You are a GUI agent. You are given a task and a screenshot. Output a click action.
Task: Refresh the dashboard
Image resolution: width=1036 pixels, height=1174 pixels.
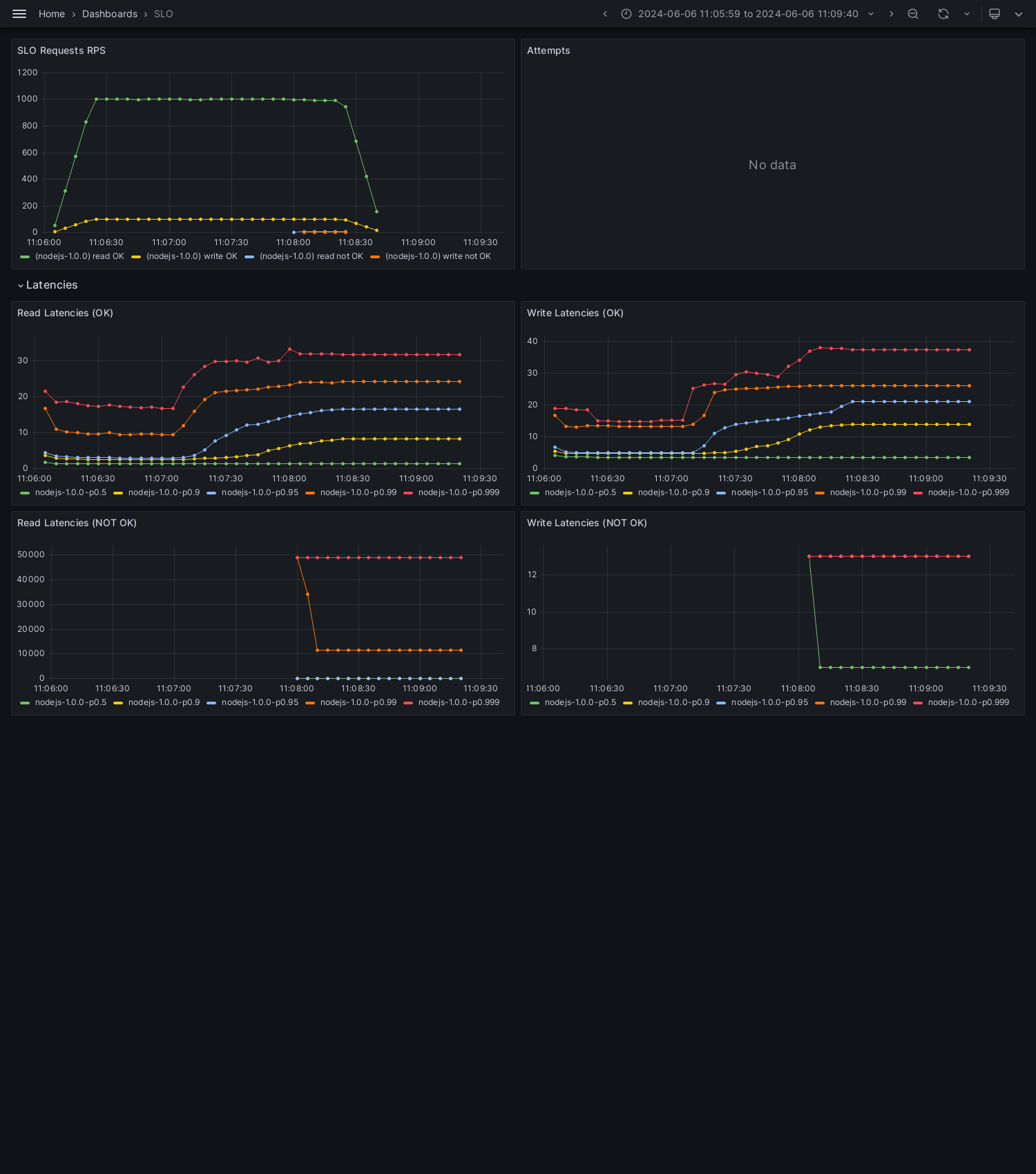pos(943,14)
